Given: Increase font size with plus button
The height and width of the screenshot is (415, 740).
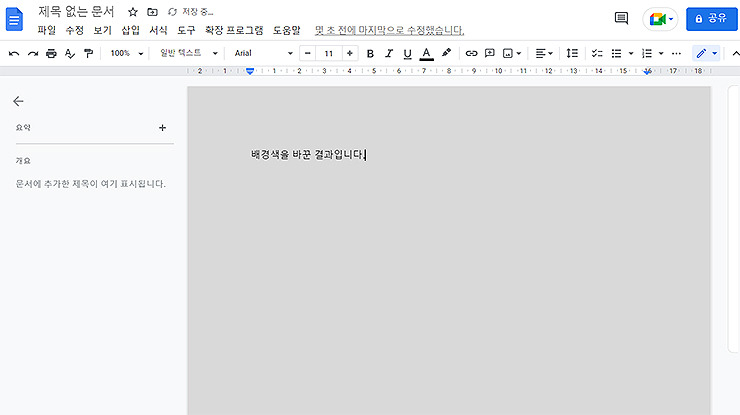Looking at the screenshot, I should coord(350,53).
